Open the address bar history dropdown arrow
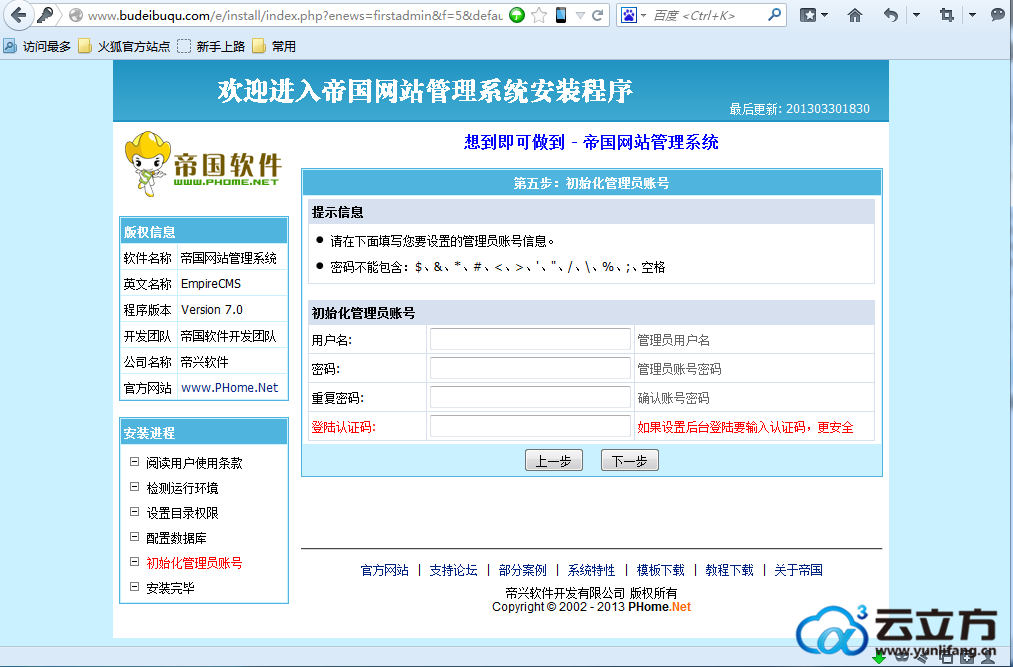This screenshot has height=667, width=1013. pyautogui.click(x=580, y=16)
